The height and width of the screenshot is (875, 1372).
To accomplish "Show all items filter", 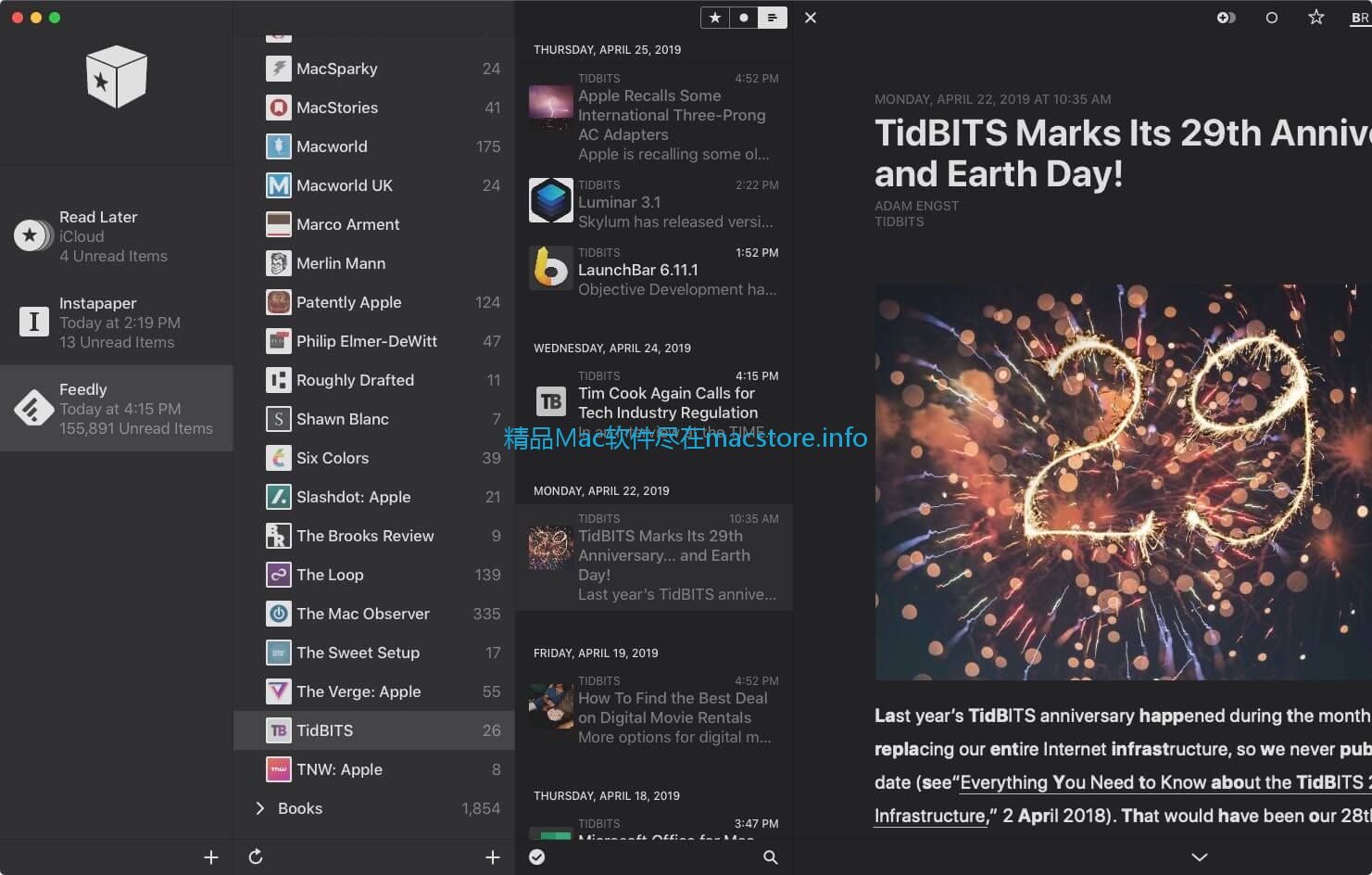I will coord(773,18).
